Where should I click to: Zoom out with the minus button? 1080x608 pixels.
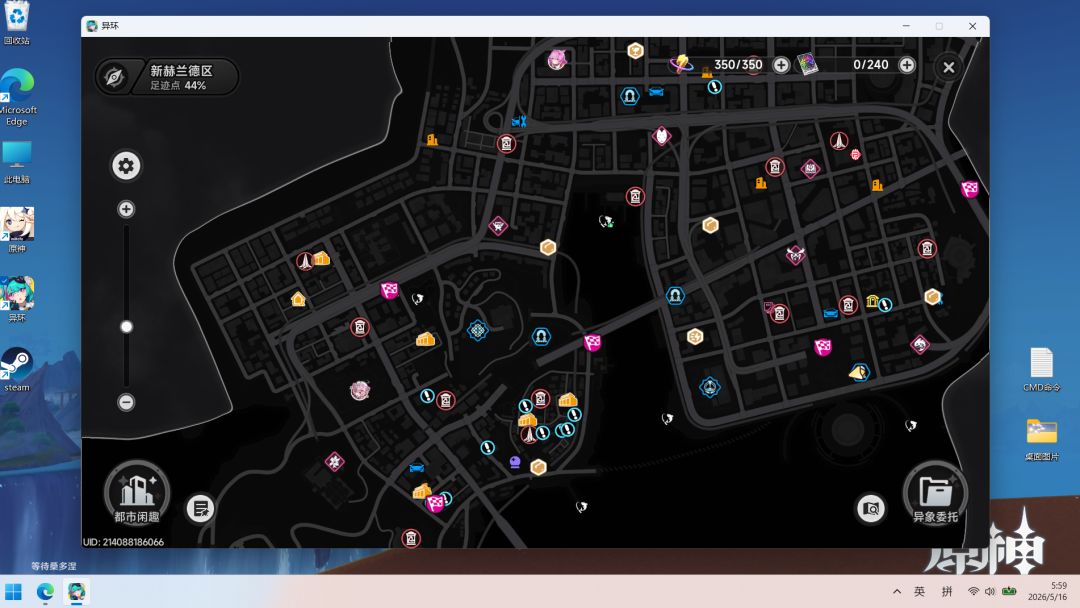126,402
